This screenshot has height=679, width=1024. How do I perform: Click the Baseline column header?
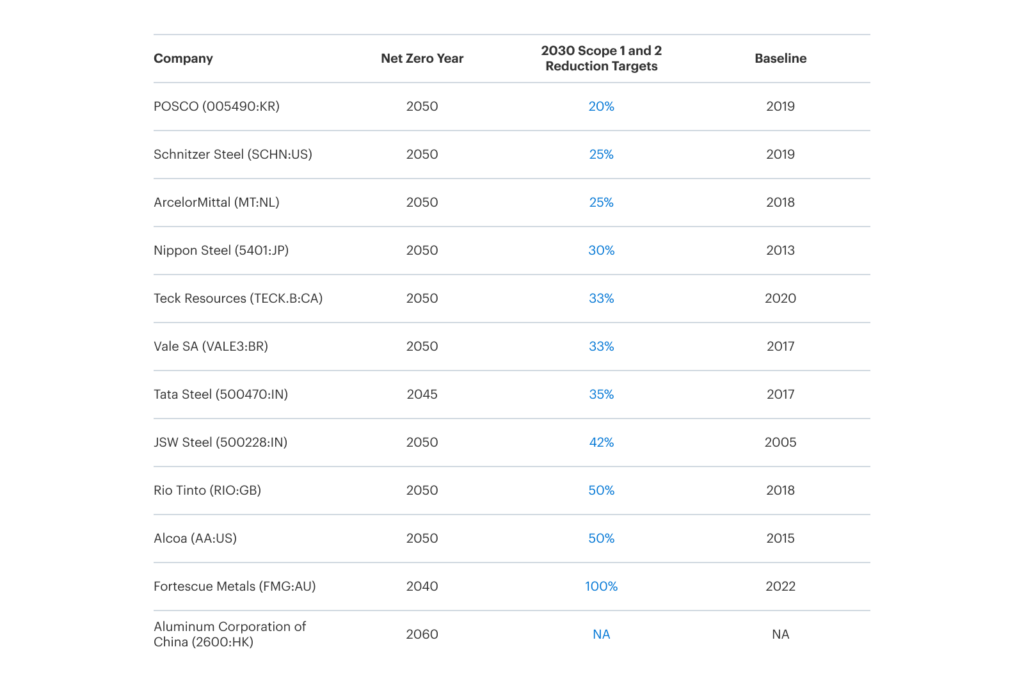780,58
